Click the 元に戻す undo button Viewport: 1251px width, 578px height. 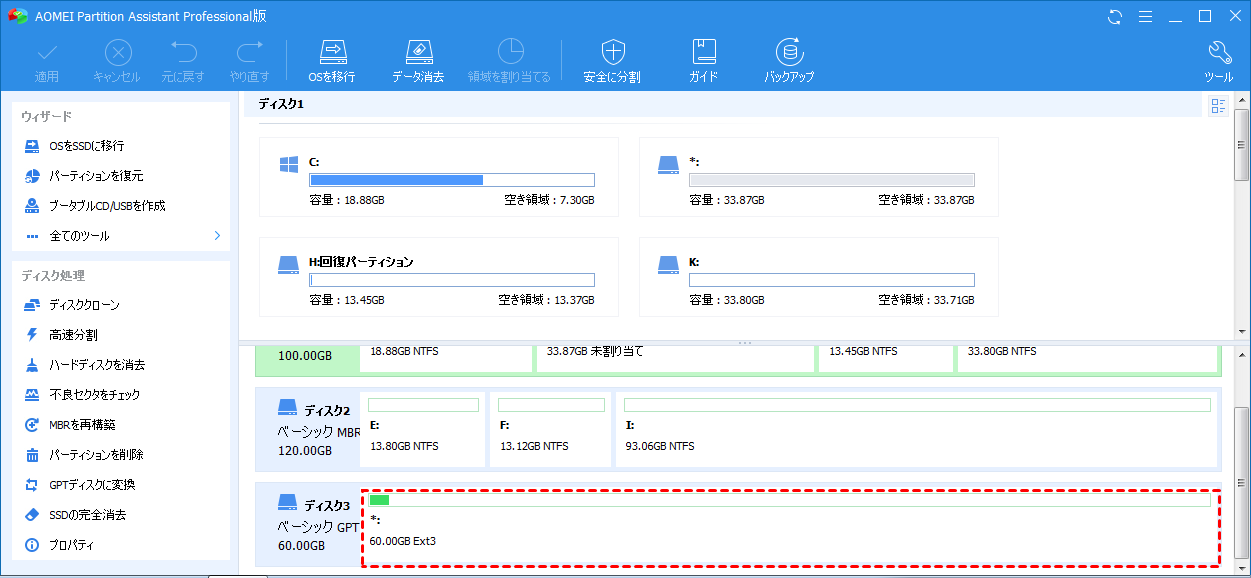(183, 61)
